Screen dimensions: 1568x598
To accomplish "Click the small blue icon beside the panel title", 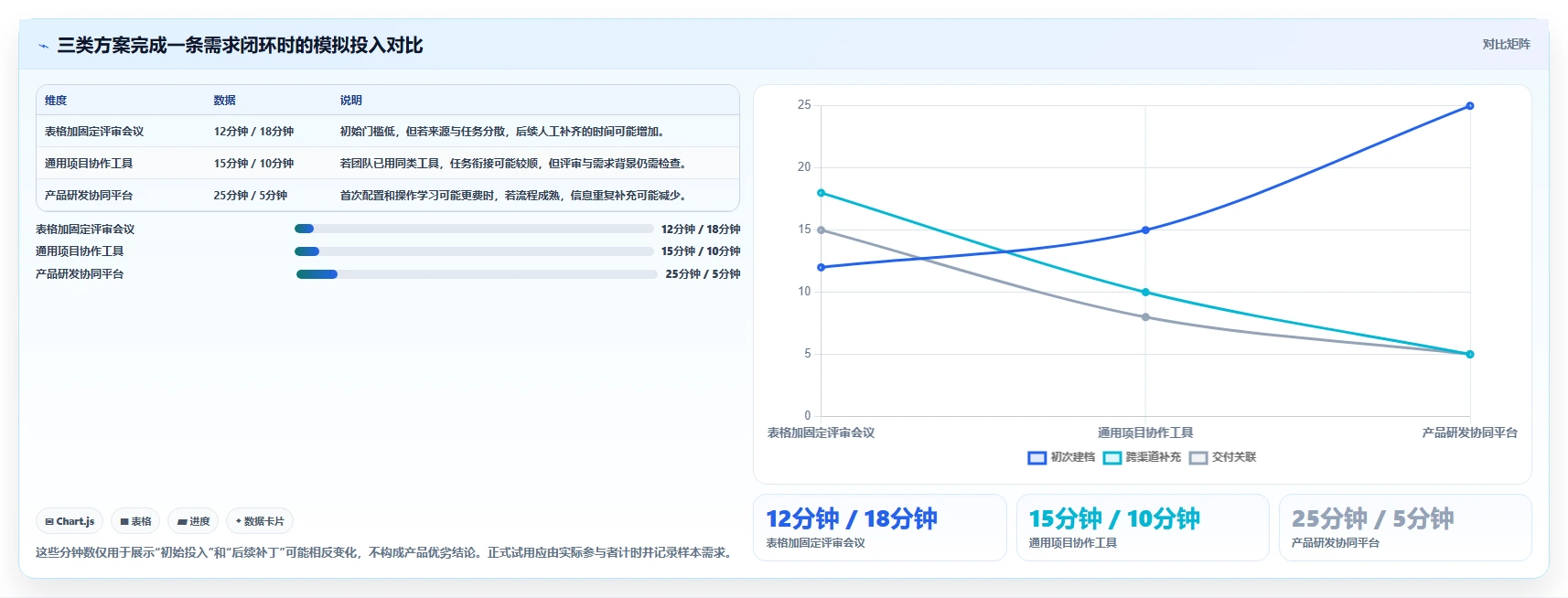I will click(43, 46).
